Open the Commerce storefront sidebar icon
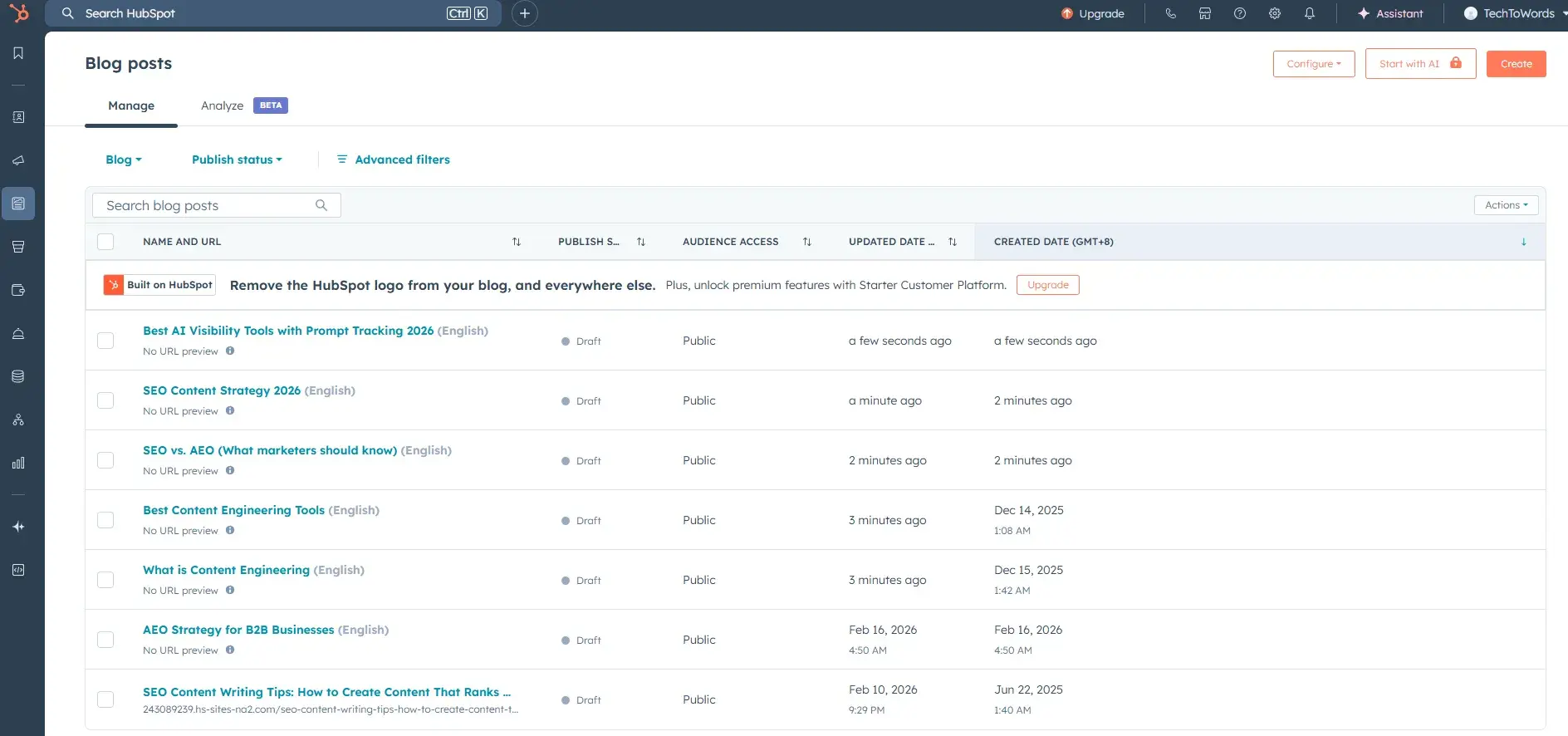This screenshot has width=1568, height=736. [18, 247]
